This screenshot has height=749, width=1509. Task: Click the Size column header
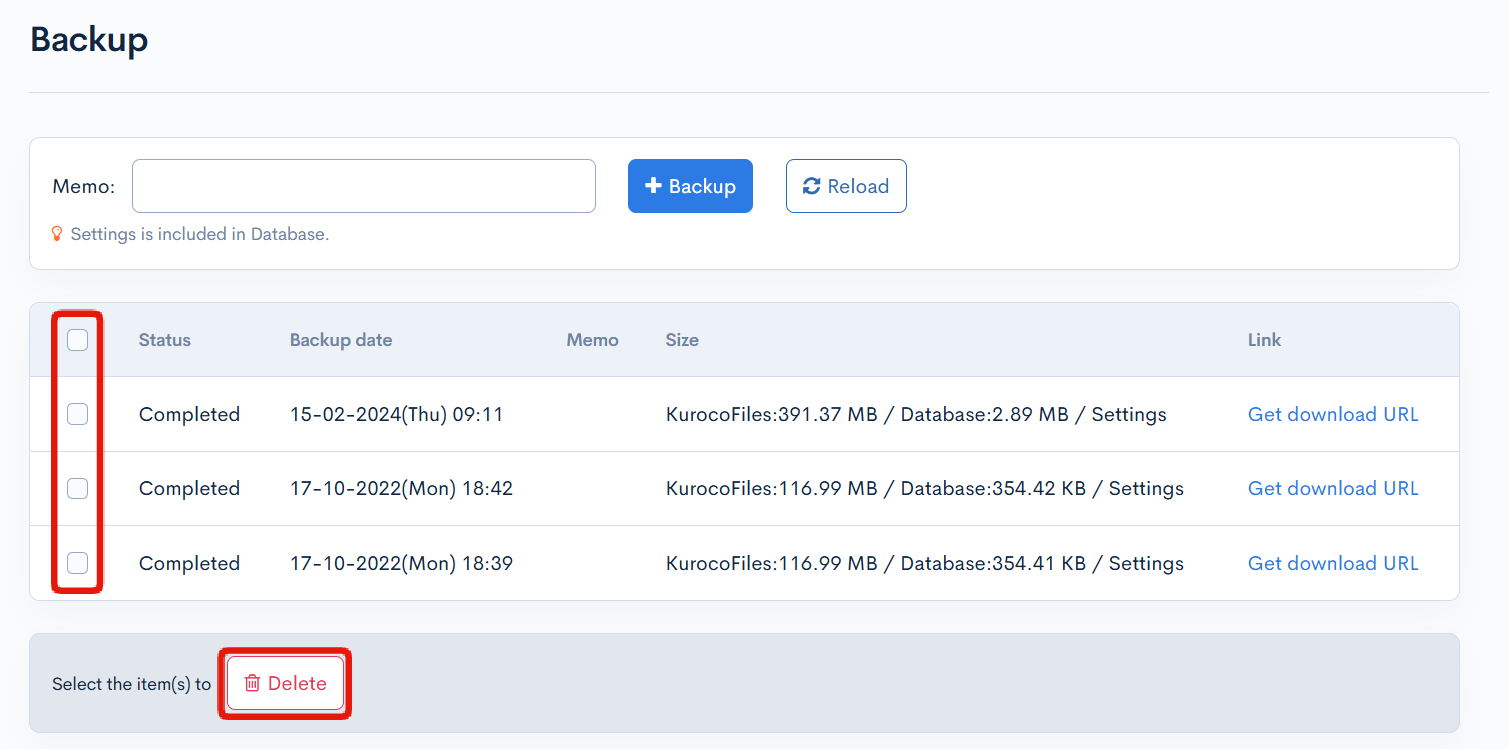point(682,340)
